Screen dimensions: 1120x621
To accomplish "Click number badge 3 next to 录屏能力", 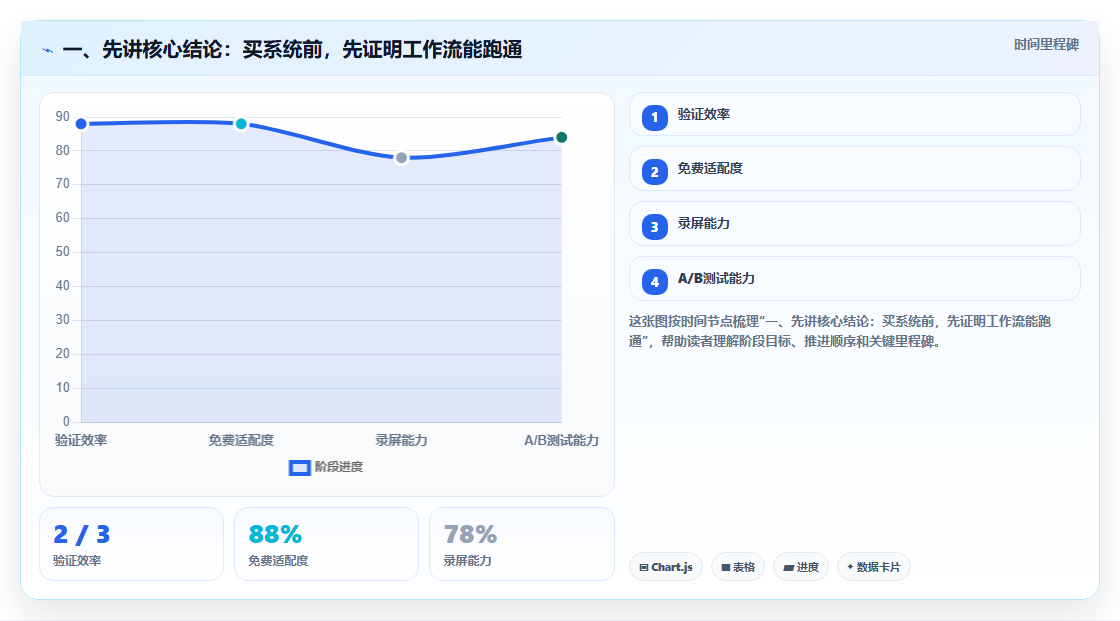I will [654, 227].
